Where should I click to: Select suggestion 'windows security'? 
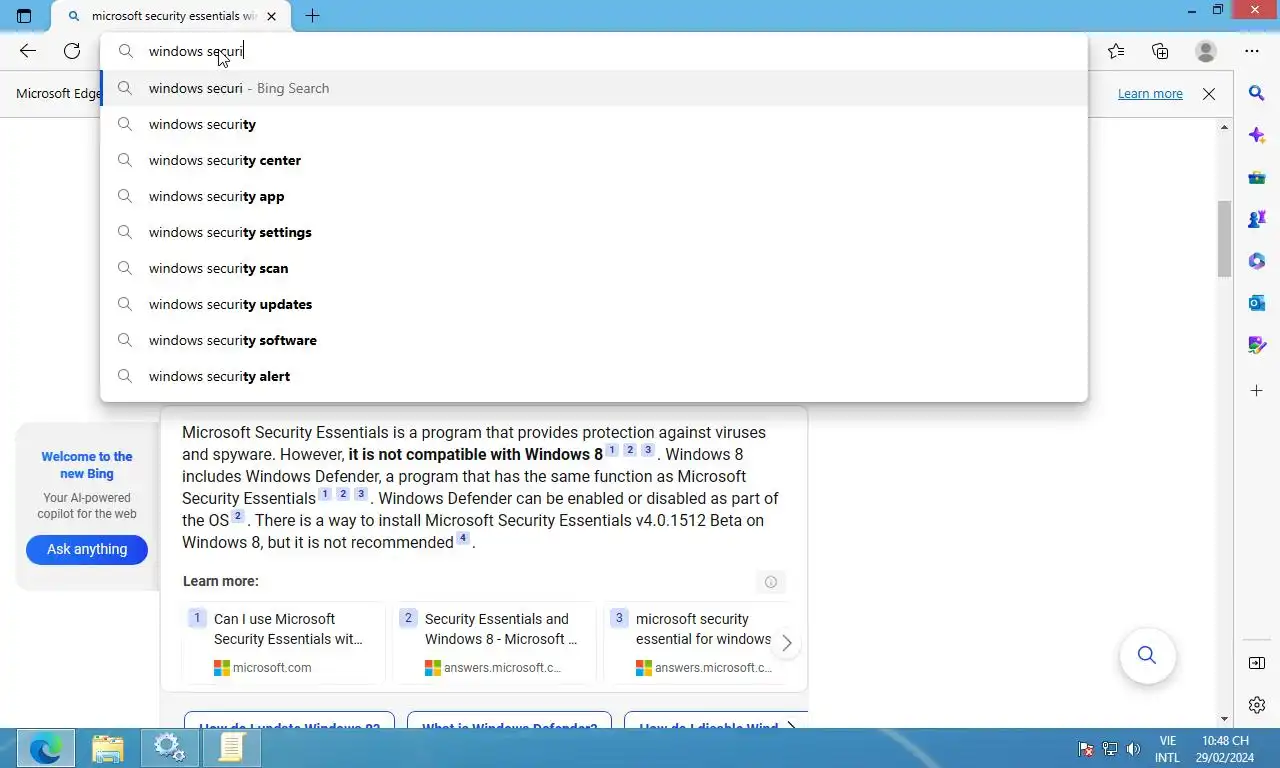point(594,124)
